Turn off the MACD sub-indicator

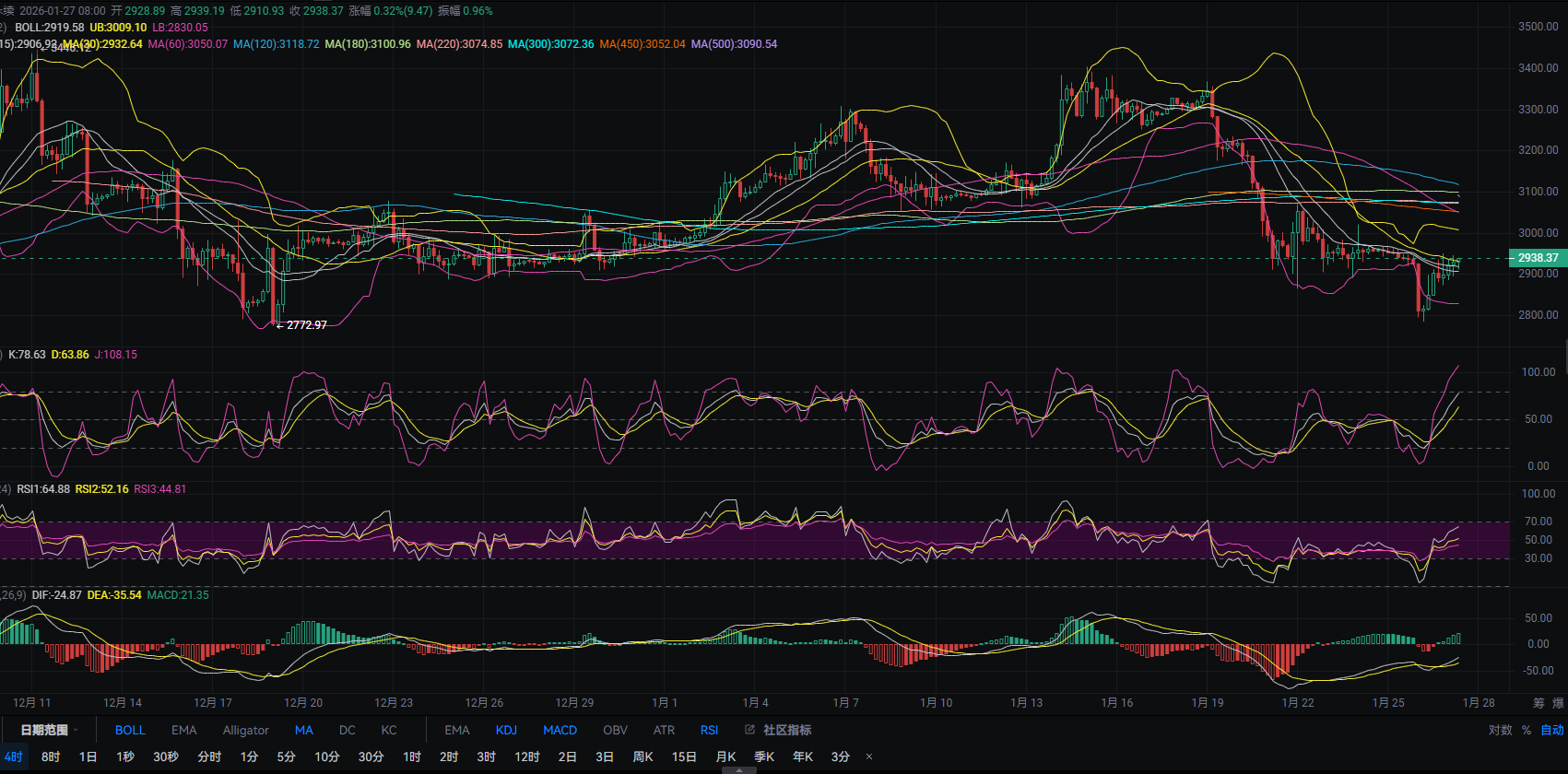pyautogui.click(x=560, y=730)
